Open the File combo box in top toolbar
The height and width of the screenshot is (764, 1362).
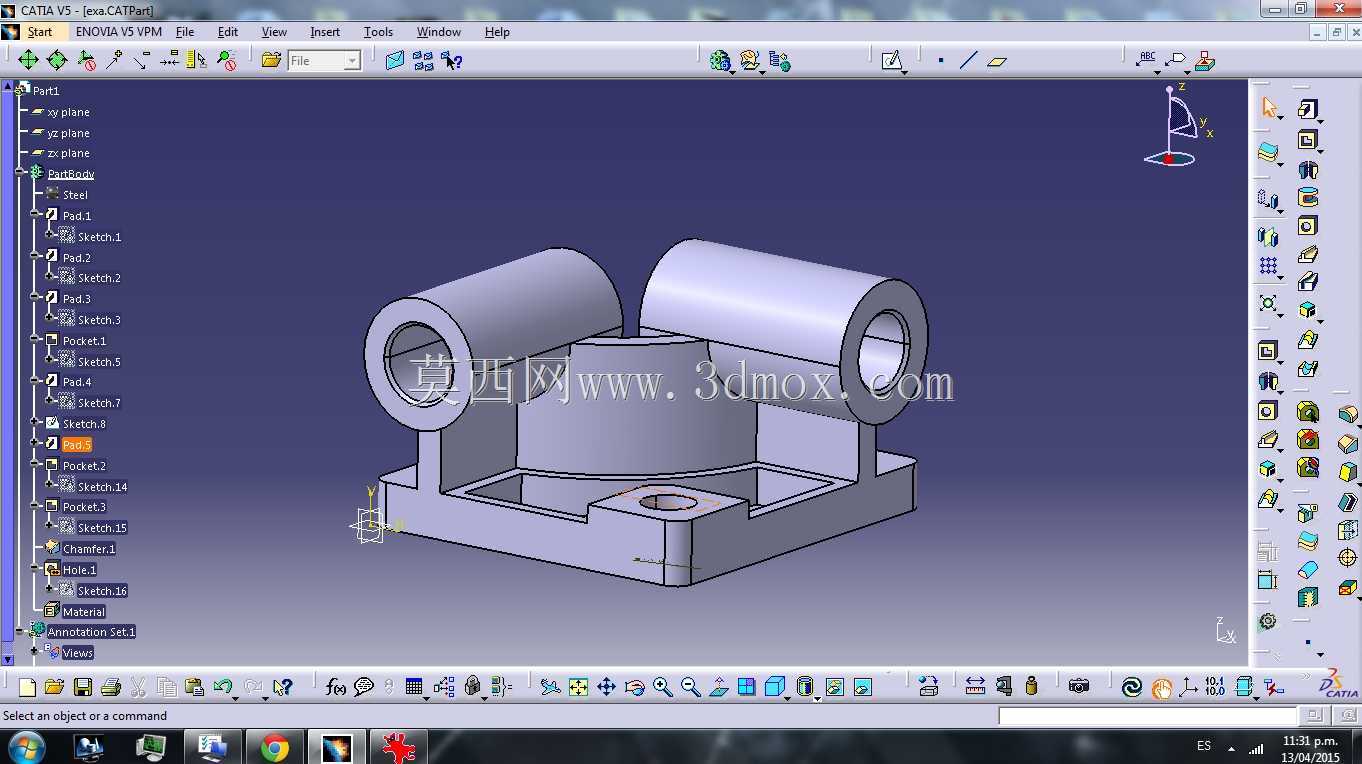[324, 61]
